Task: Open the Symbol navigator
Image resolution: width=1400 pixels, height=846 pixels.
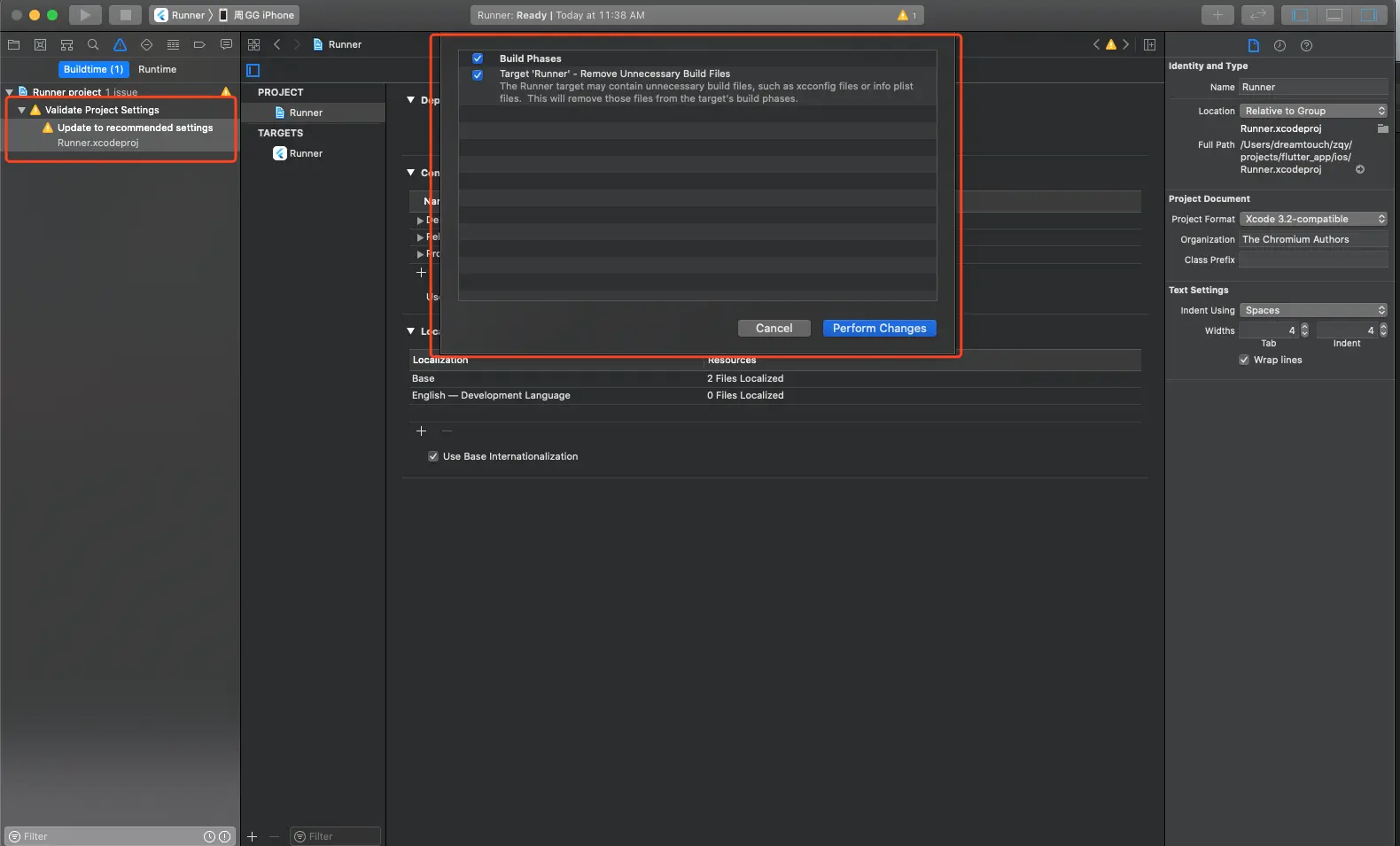Action: 66,44
